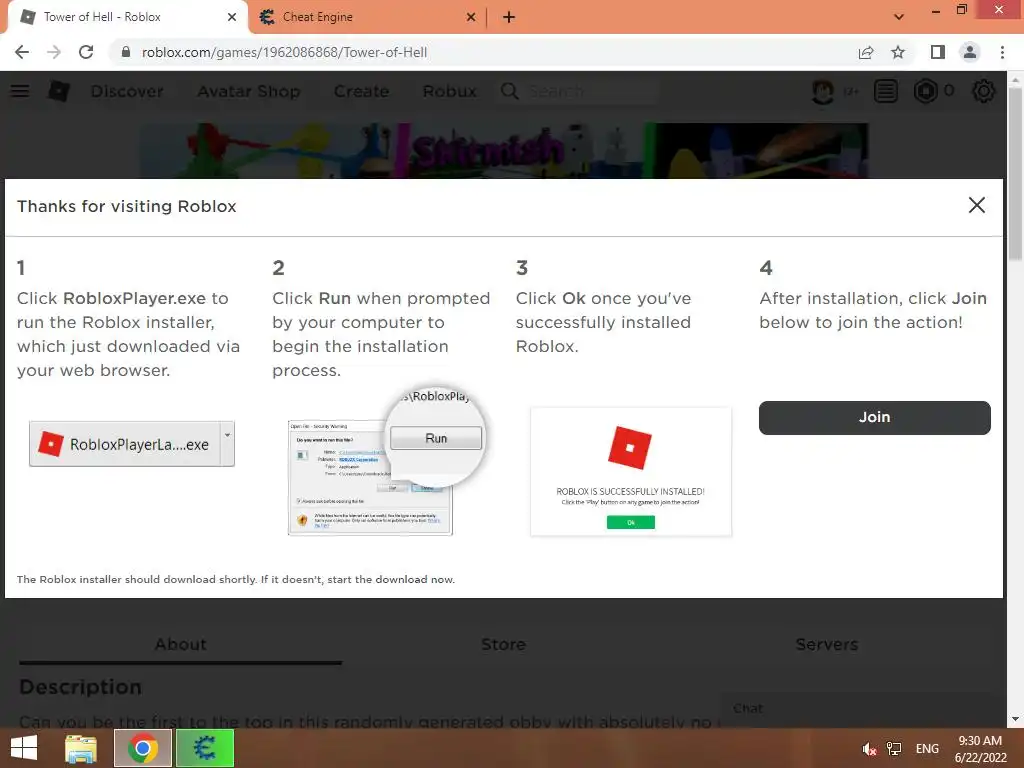Click the Roblox search magnifier icon
1024x768 pixels.
click(509, 91)
